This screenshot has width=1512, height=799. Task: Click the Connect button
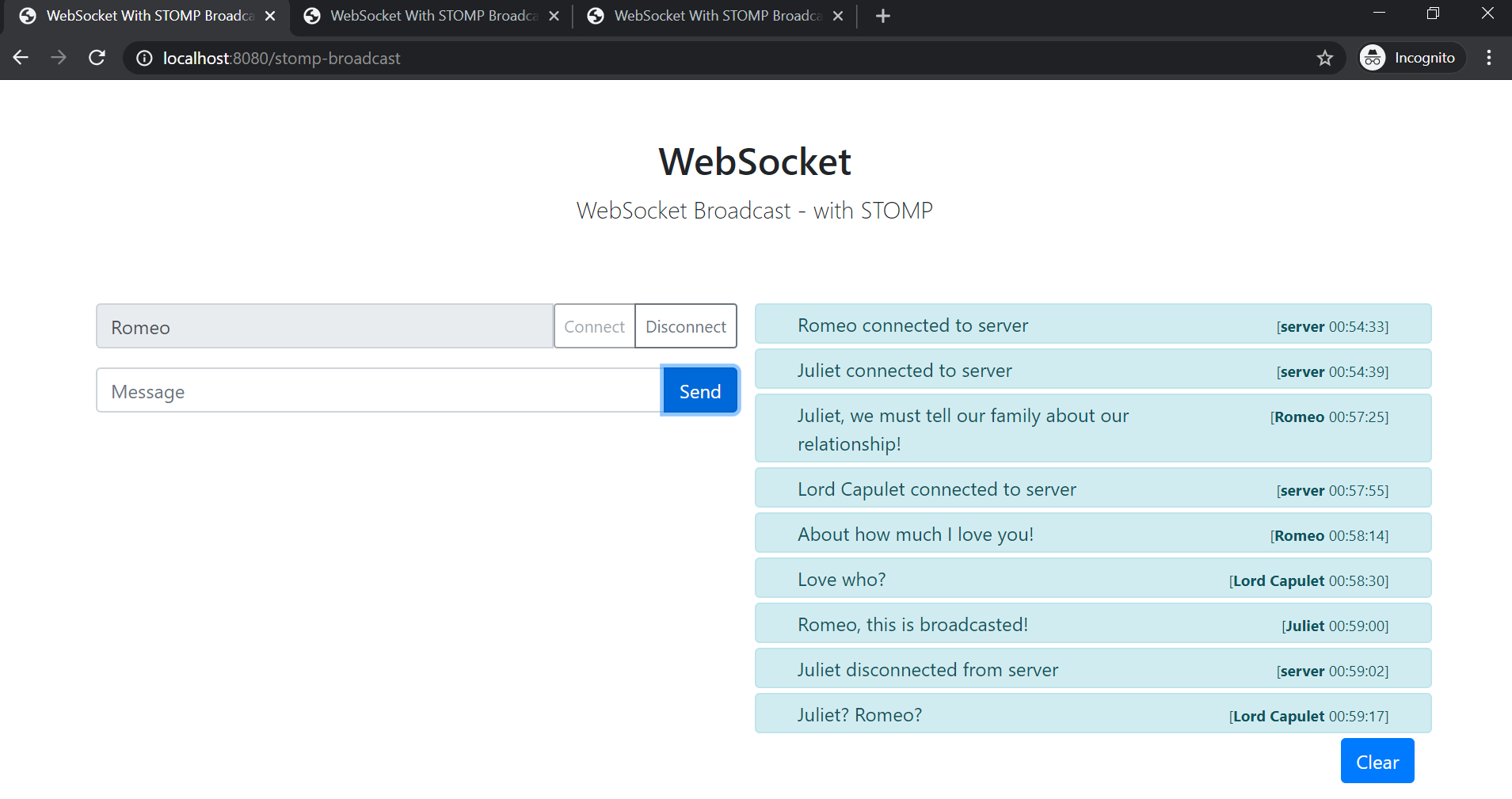594,326
